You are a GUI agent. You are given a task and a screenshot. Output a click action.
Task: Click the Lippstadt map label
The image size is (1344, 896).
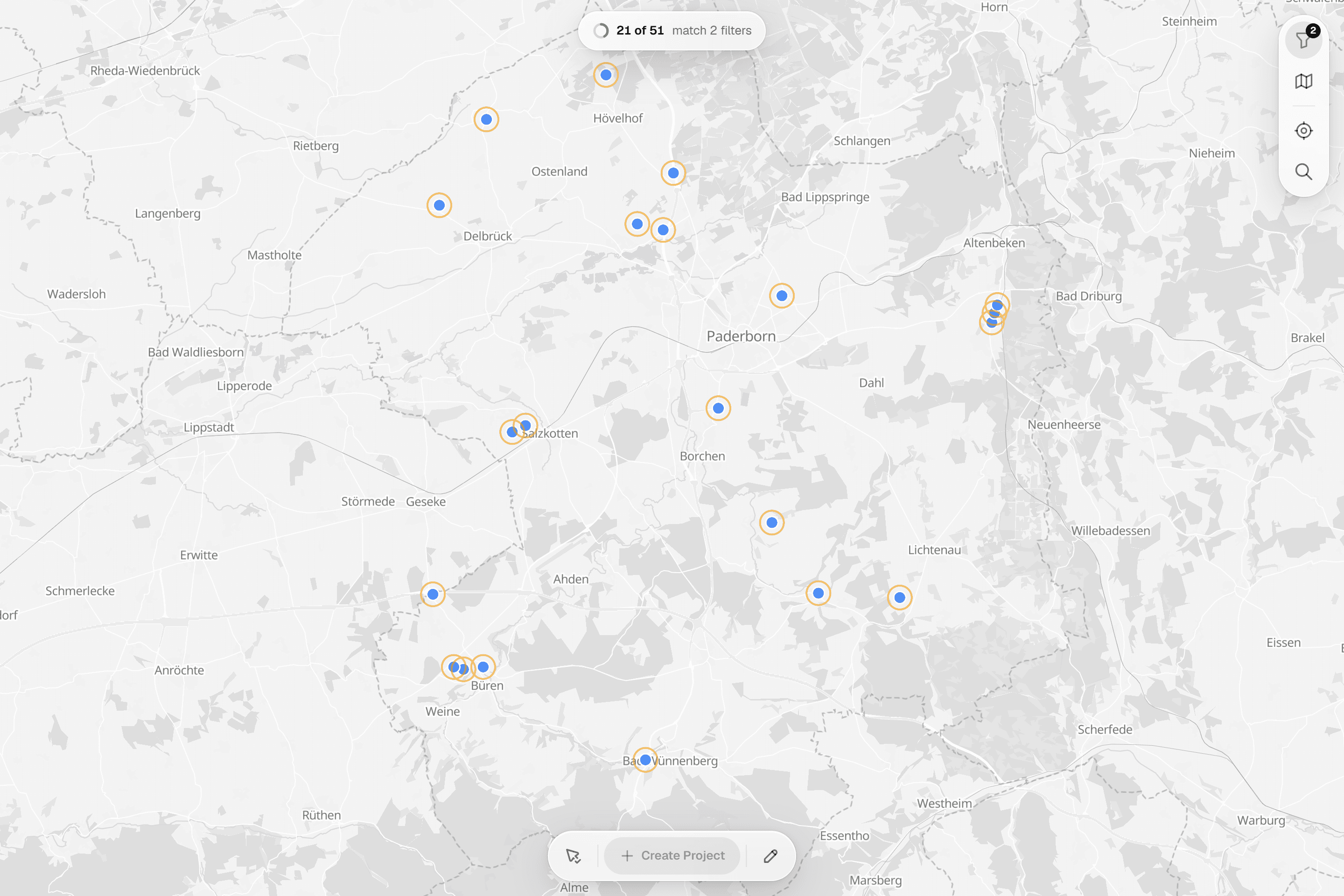(209, 427)
